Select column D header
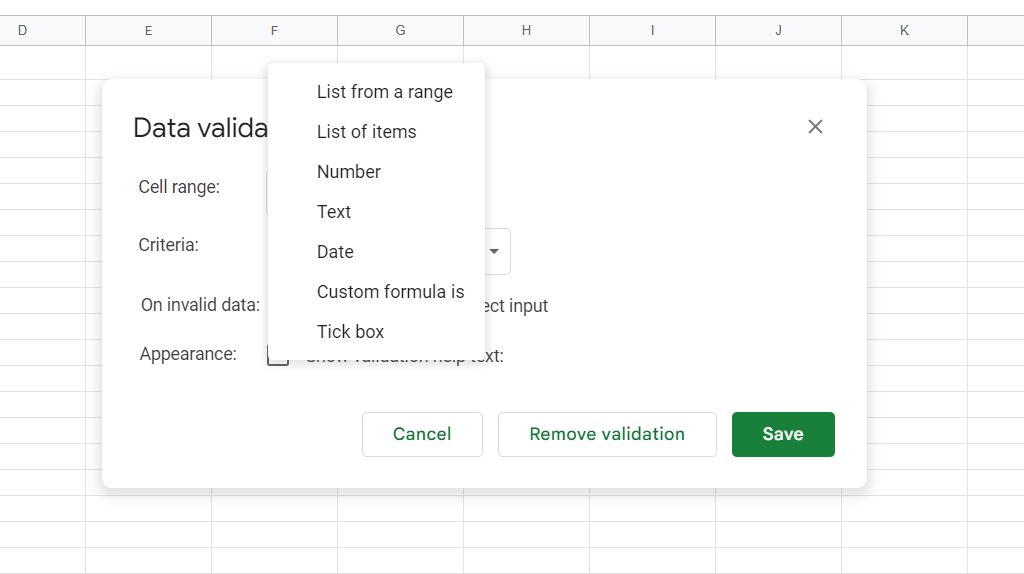Screen dimensions: 1024x574 23,31
